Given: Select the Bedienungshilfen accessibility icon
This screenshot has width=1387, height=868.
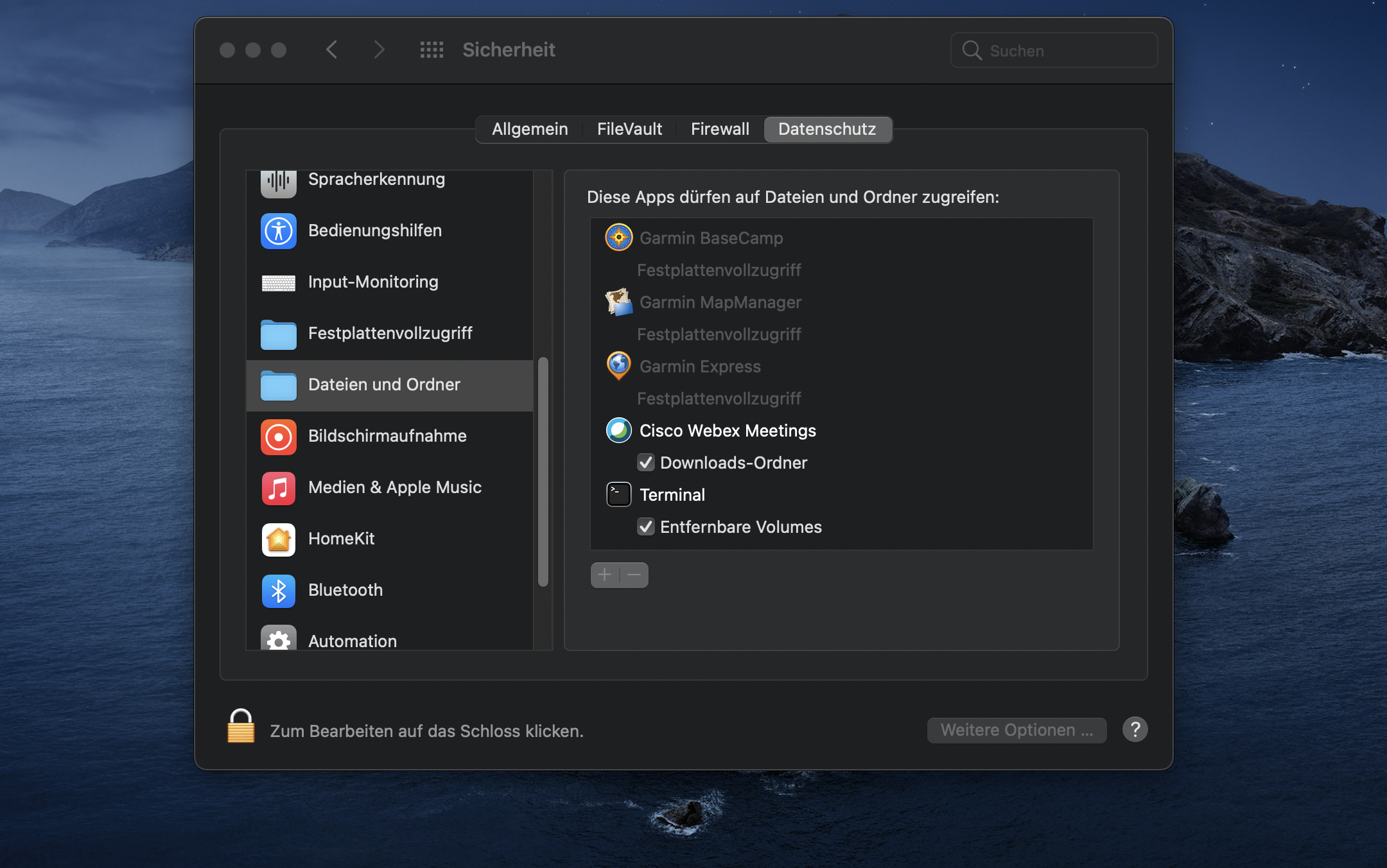Looking at the screenshot, I should point(278,230).
